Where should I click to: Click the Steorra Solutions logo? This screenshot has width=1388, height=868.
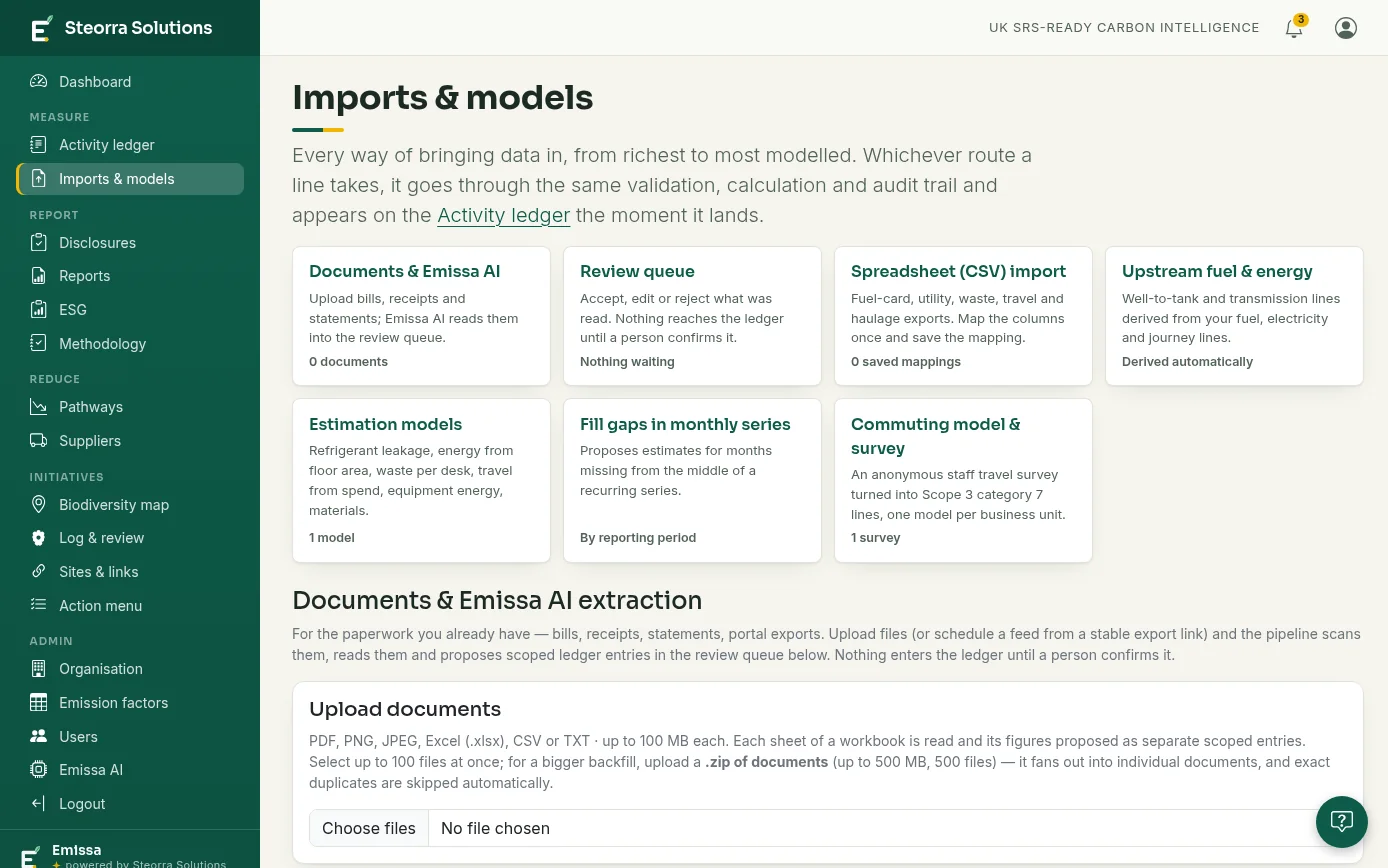click(x=121, y=28)
